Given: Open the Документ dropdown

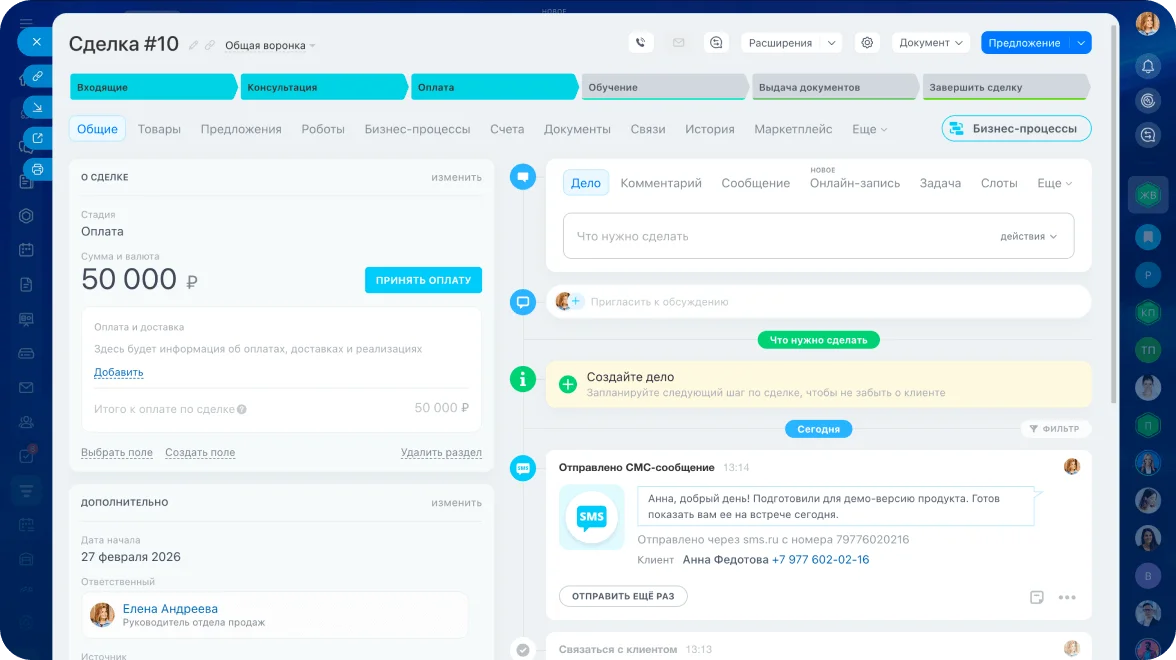Looking at the screenshot, I should (930, 43).
